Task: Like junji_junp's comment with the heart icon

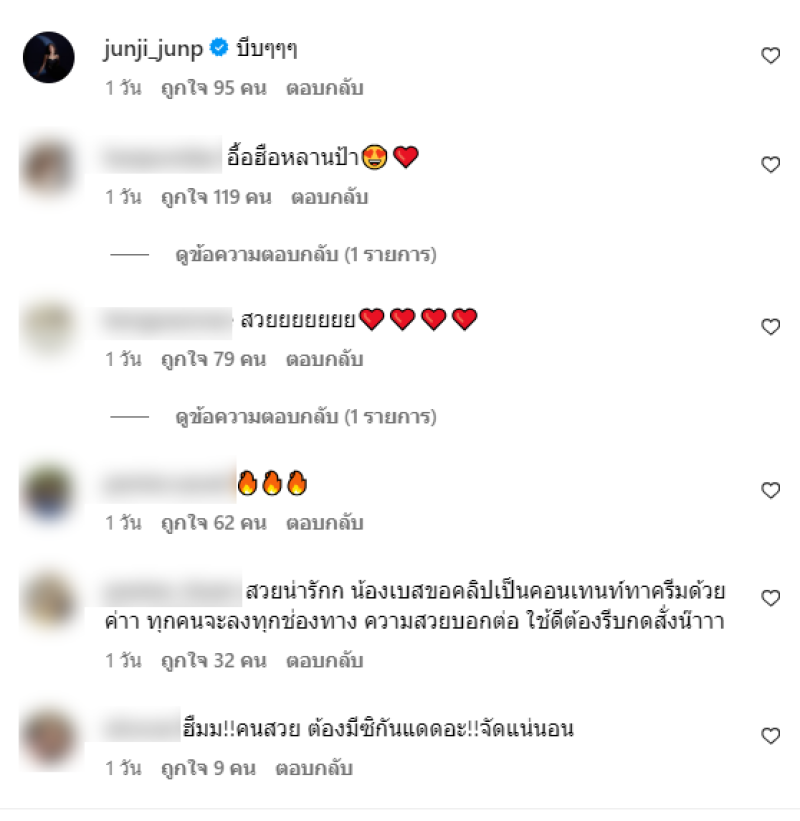Action: click(770, 56)
